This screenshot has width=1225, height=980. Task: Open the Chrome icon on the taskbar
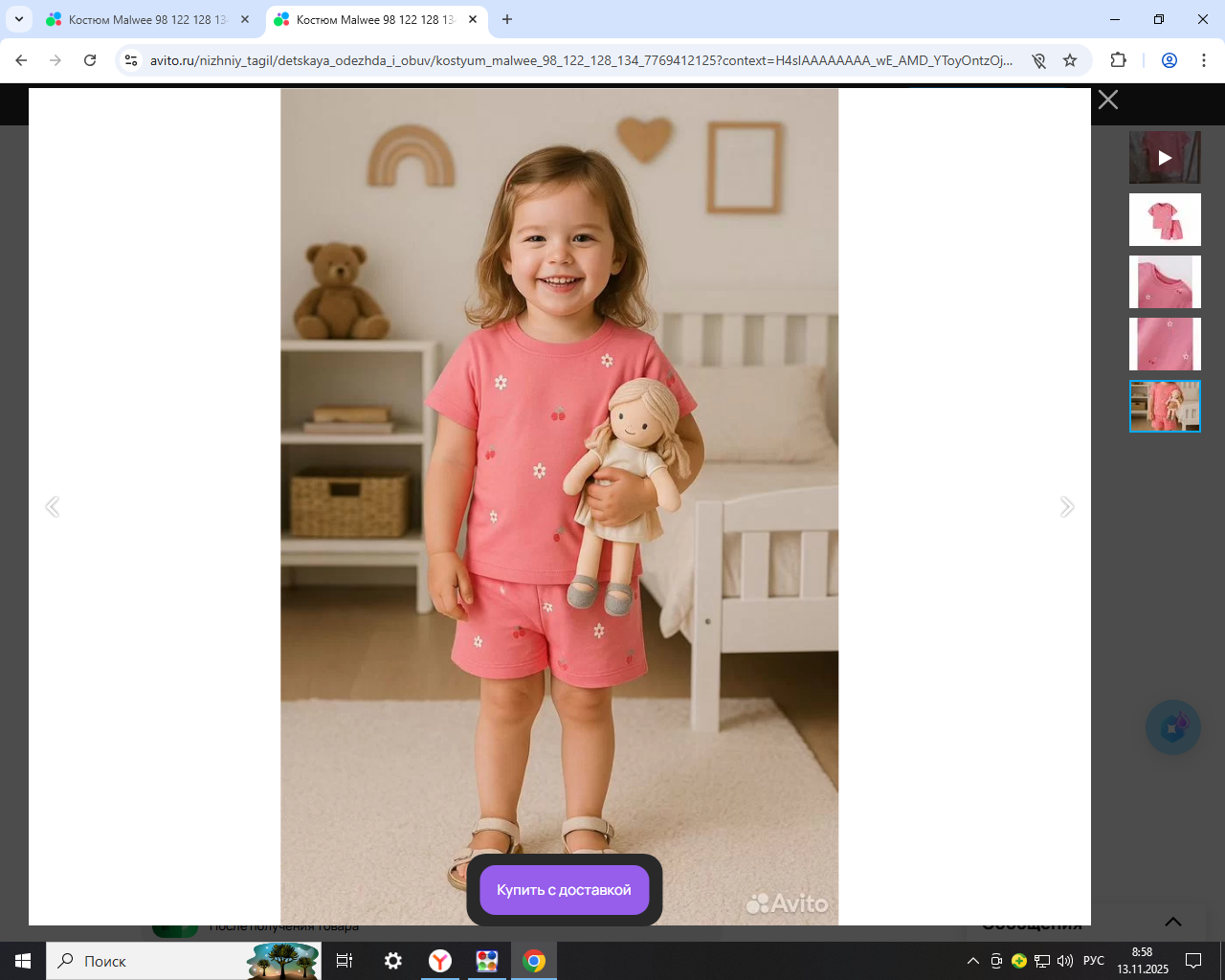click(x=534, y=961)
